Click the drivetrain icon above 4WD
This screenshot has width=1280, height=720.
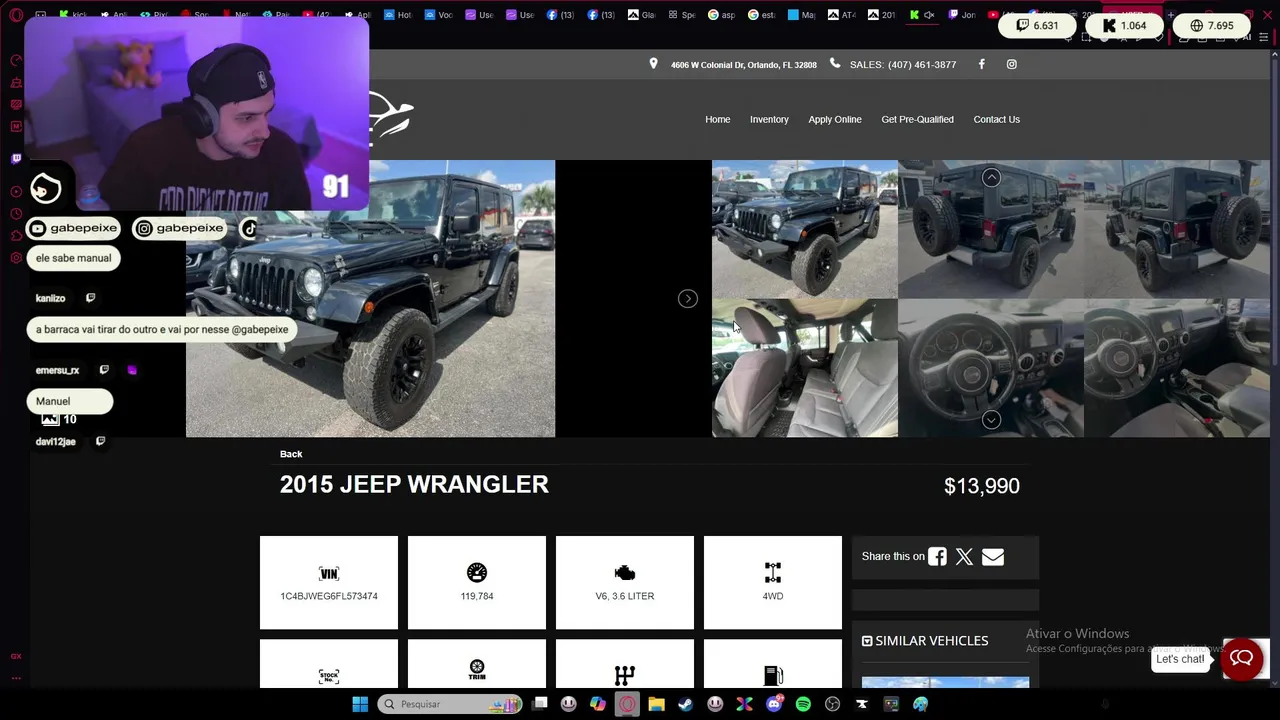pyautogui.click(x=773, y=572)
